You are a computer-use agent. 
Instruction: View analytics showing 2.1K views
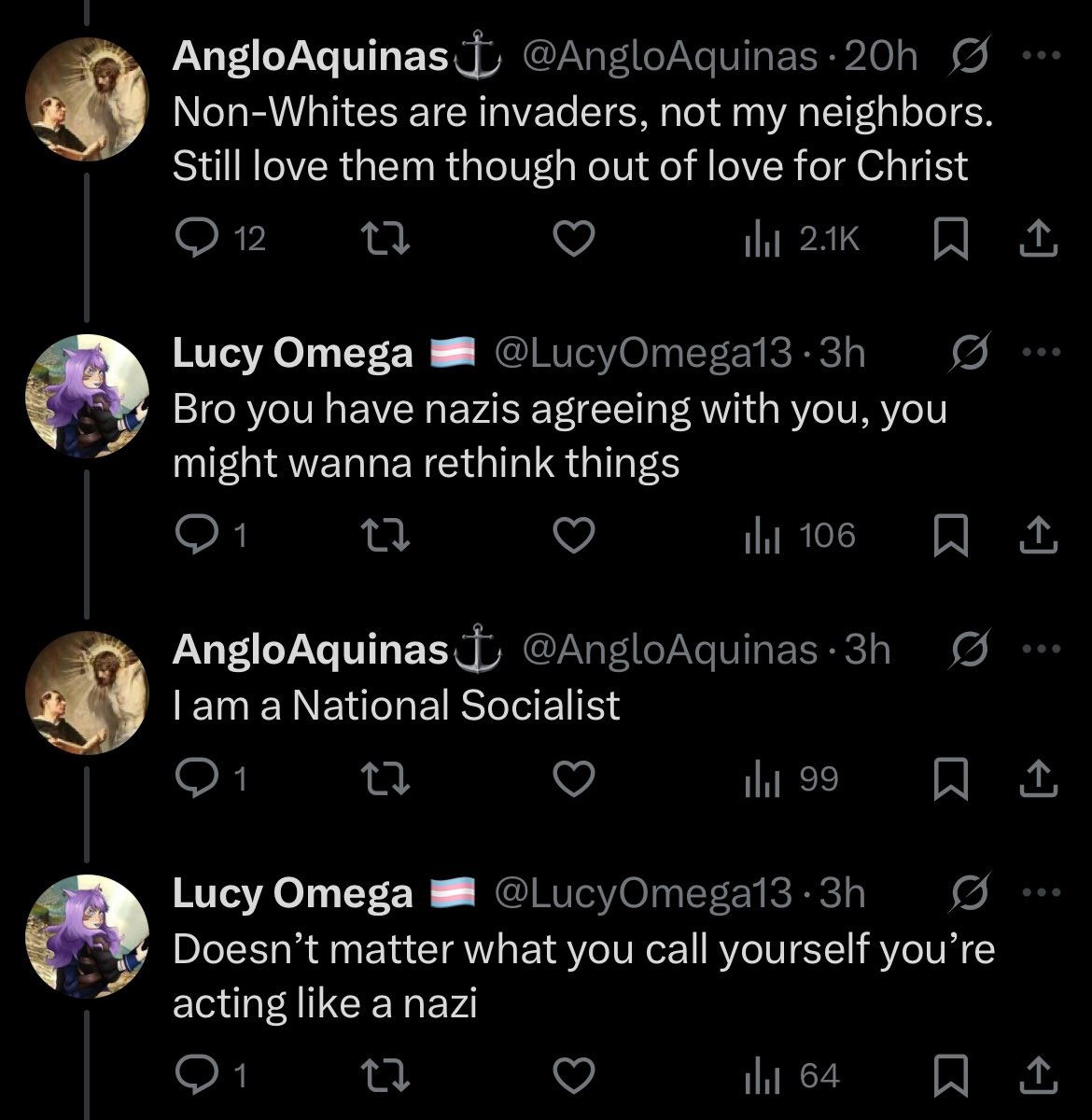pyautogui.click(x=801, y=241)
